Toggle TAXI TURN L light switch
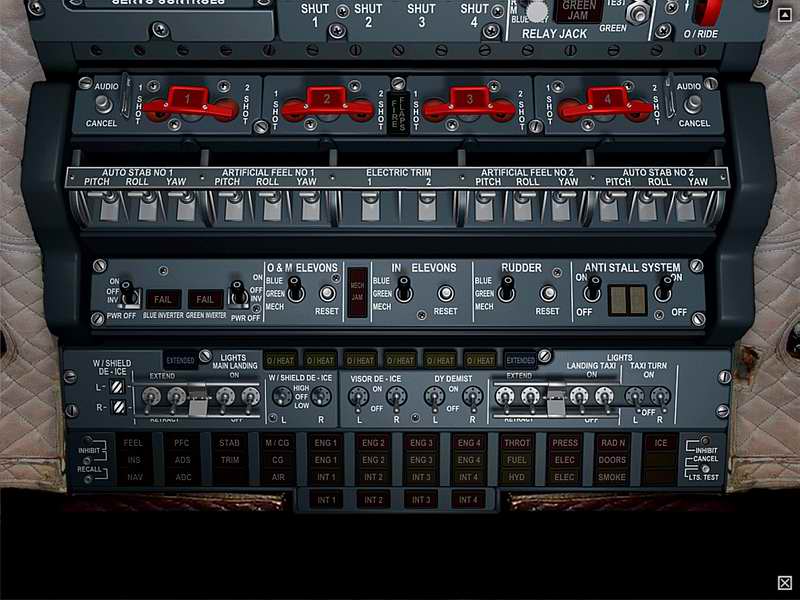 pyautogui.click(x=635, y=397)
